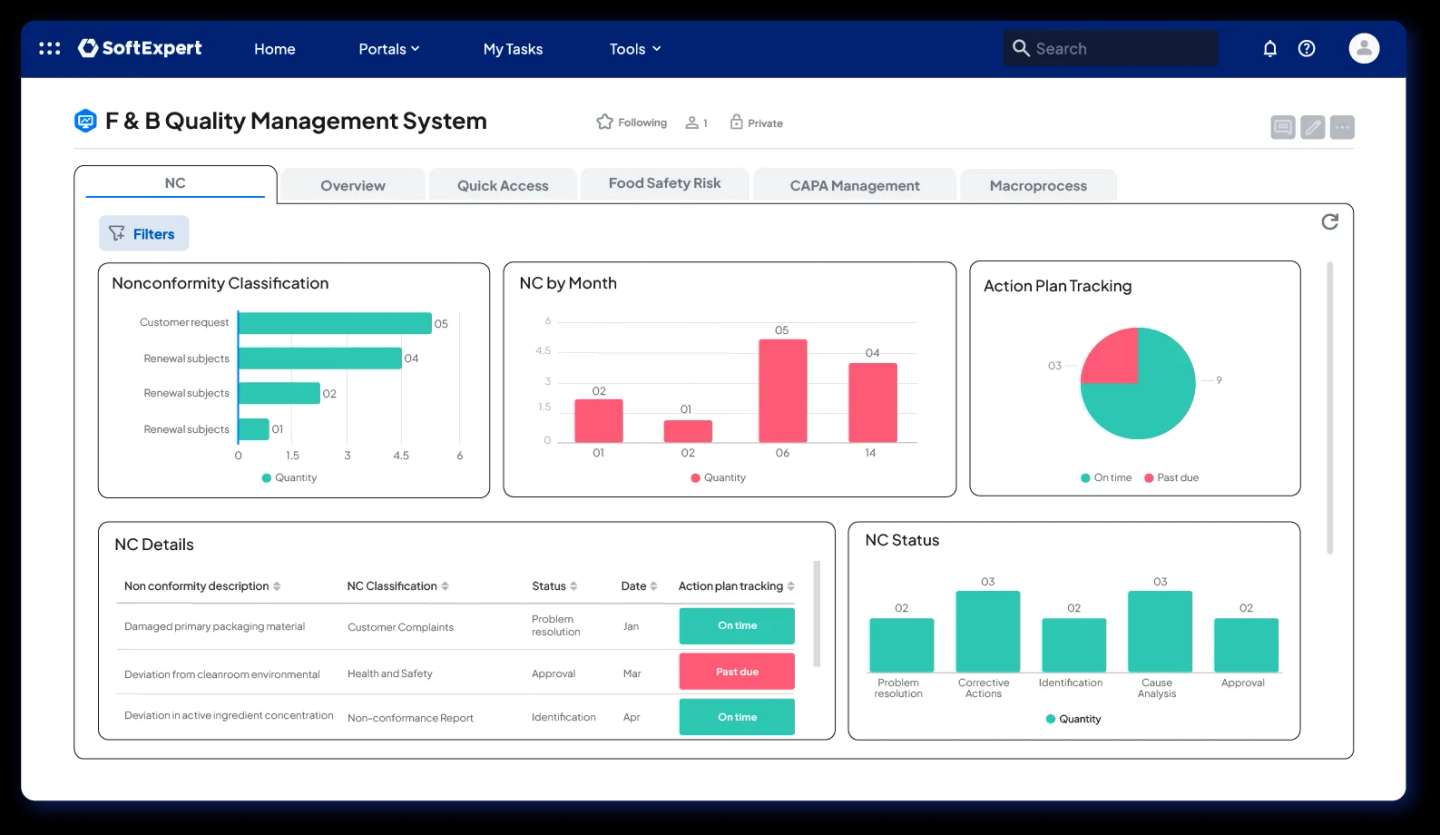
Task: Open the comments icon near the dashboard title
Action: coord(1282,126)
